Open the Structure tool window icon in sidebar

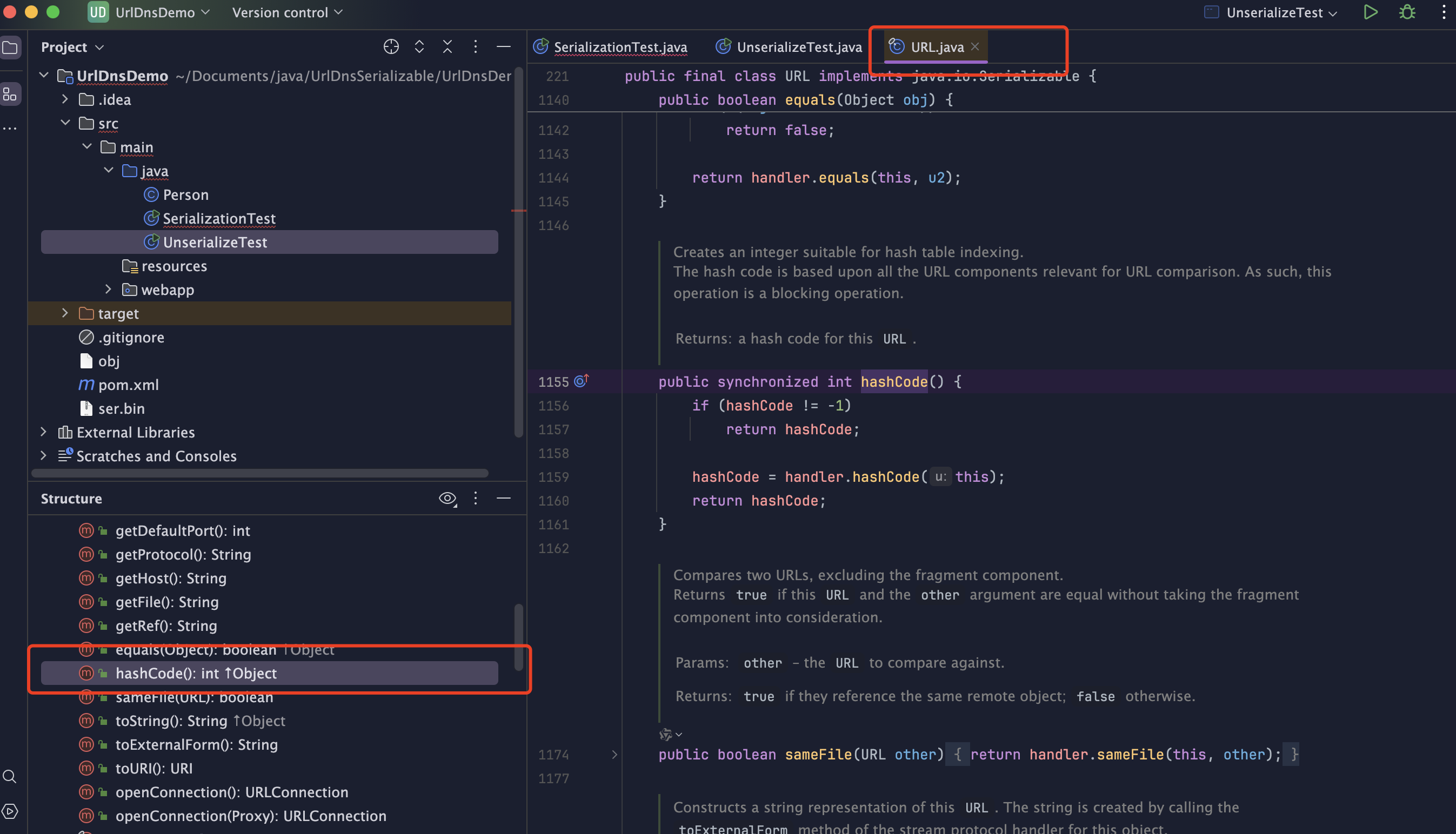tap(10, 94)
